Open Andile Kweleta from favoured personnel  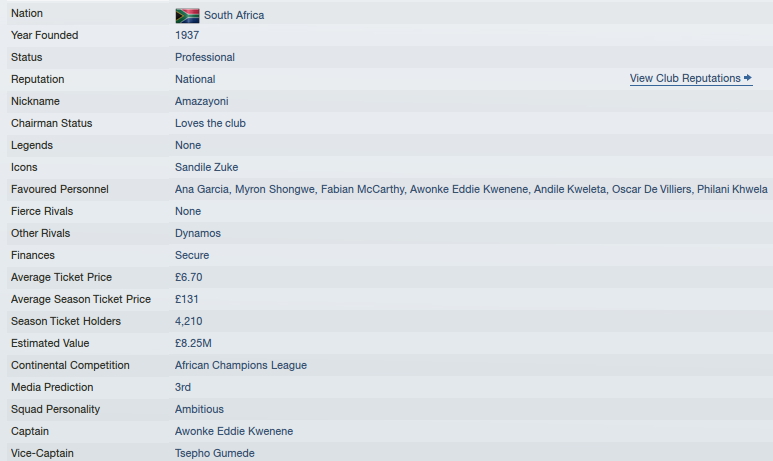pos(570,189)
